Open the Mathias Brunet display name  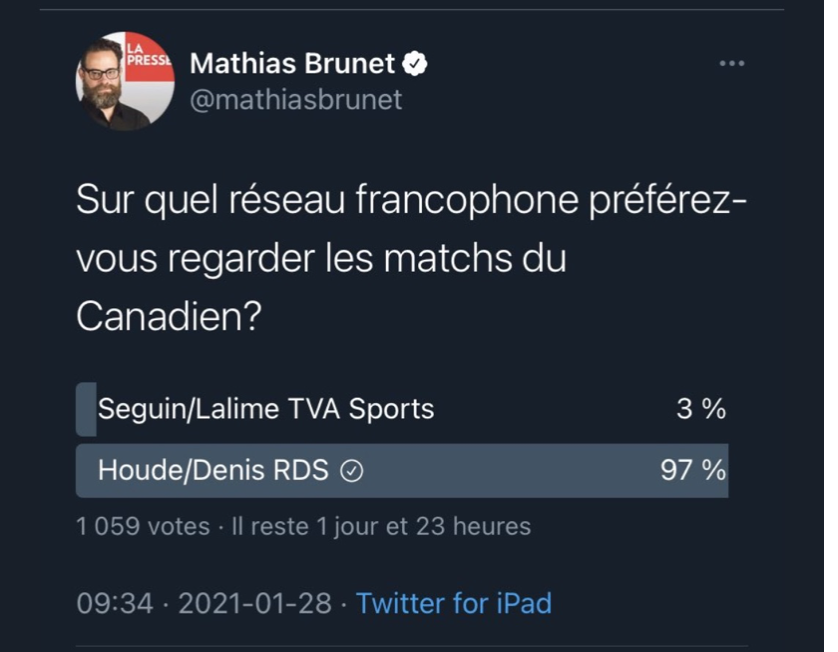pos(292,64)
